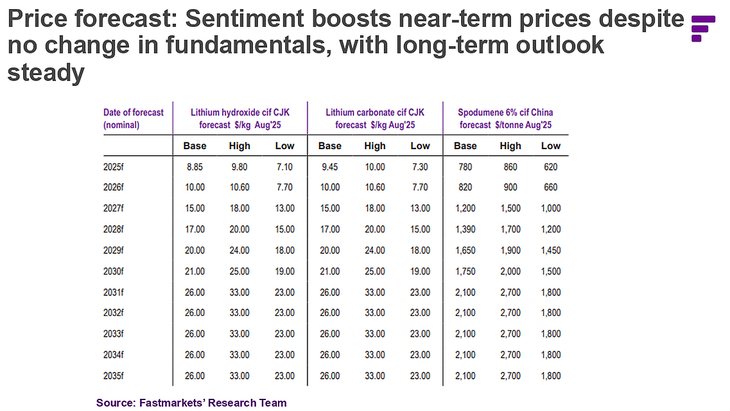Image resolution: width=730 pixels, height=411 pixels.
Task: Click the 1,650 spodumene value for 2029f
Action: pos(464,249)
